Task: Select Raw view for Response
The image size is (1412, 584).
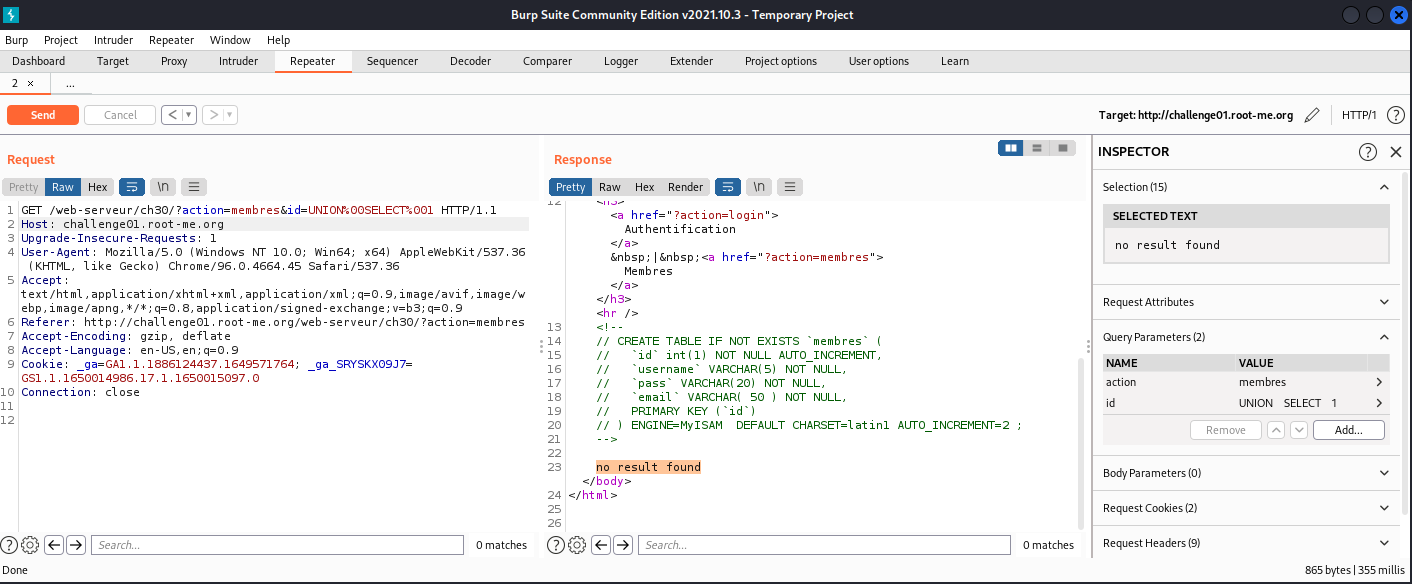Action: tap(610, 187)
